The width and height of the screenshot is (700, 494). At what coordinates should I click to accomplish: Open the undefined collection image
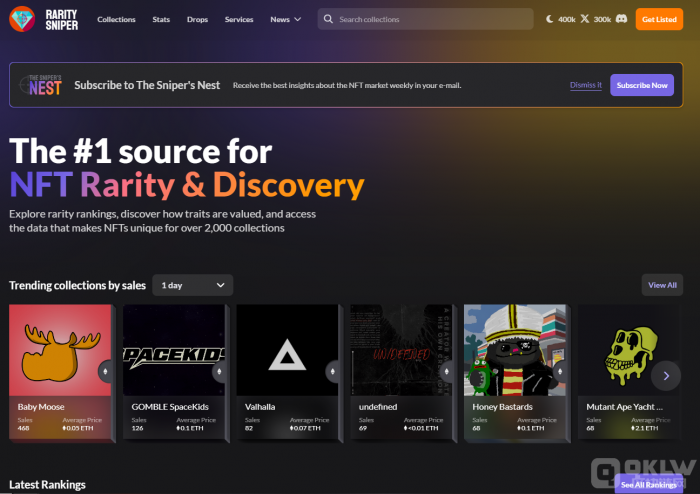coord(401,350)
